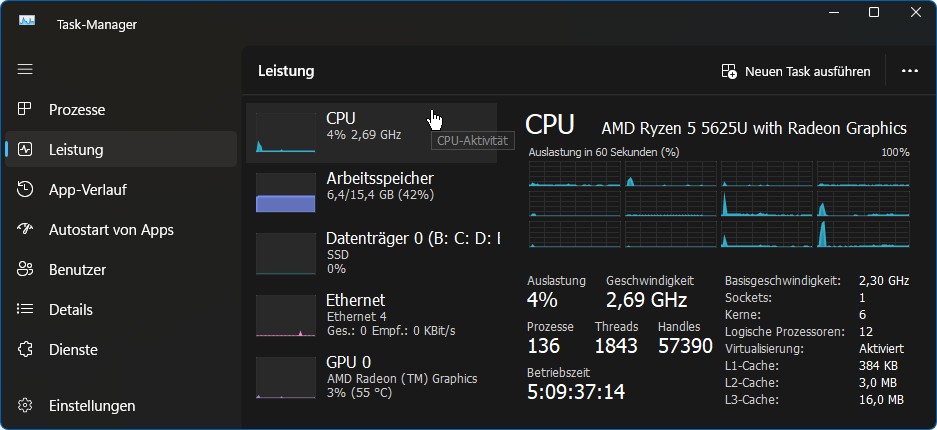Screen dimensions: 937x430
Task: Open the three-dot more options menu
Action: click(909, 71)
